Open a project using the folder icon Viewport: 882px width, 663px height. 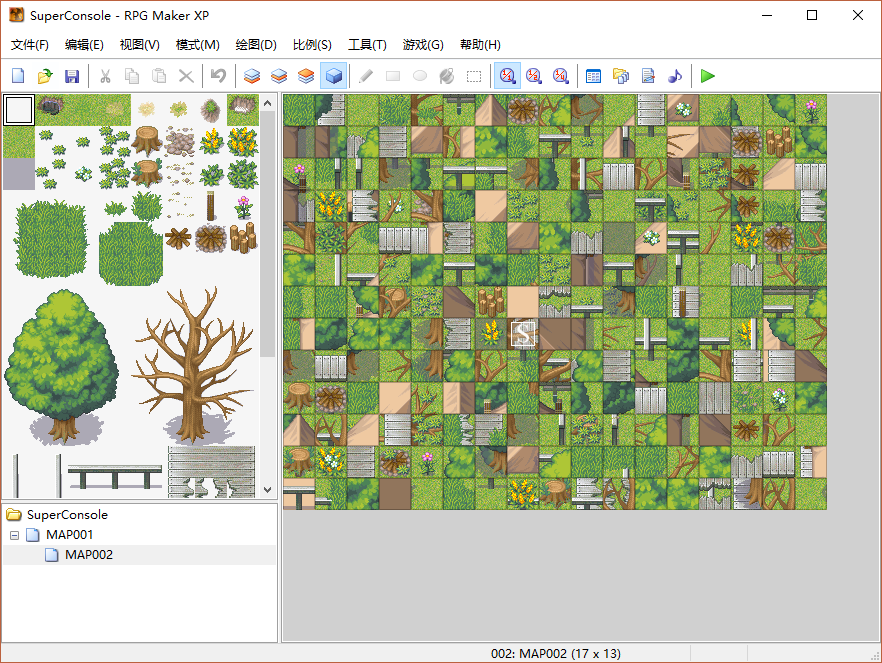click(45, 76)
